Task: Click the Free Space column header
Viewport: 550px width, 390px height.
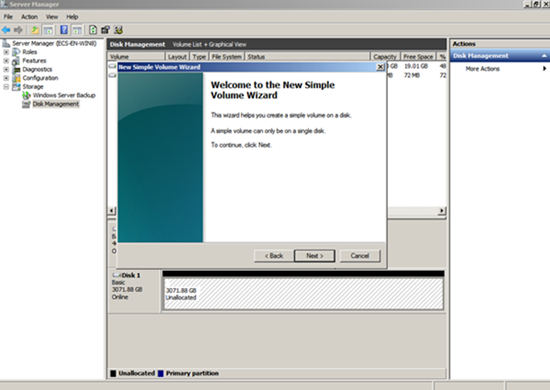Action: tap(418, 56)
